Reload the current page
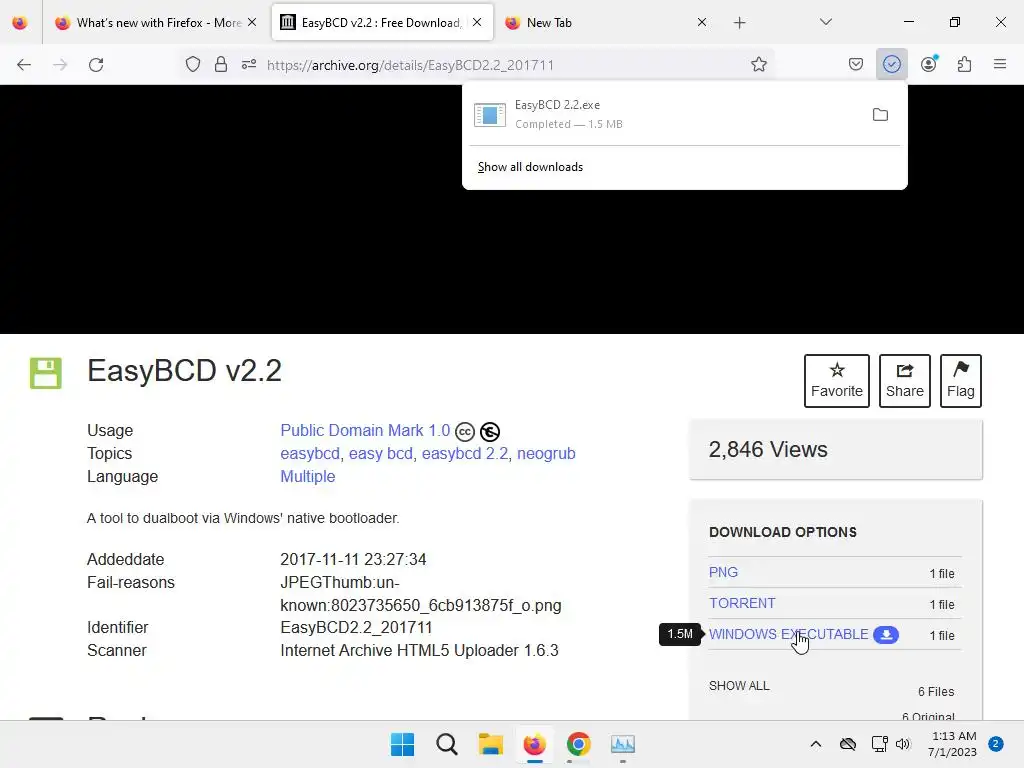Viewport: 1024px width, 768px height. tap(96, 65)
